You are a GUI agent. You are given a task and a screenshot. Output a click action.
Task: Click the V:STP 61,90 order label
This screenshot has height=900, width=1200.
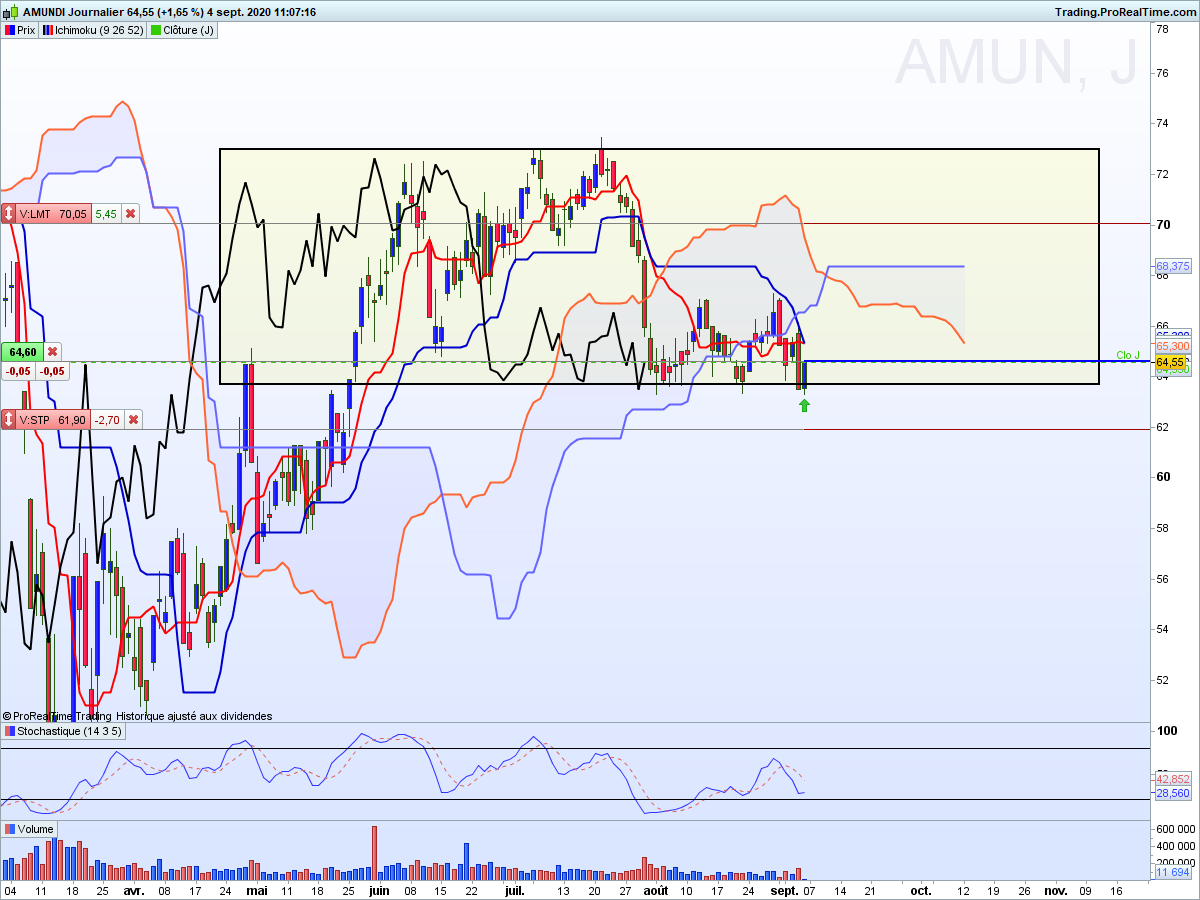[x=54, y=420]
